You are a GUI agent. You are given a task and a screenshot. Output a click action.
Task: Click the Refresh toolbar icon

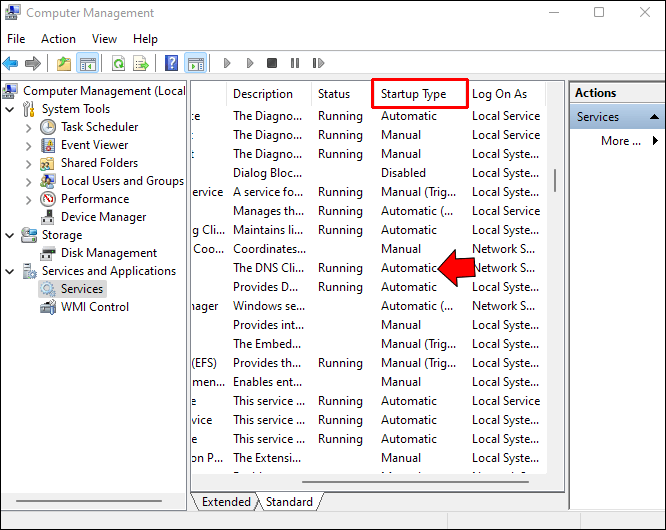pyautogui.click(x=118, y=64)
